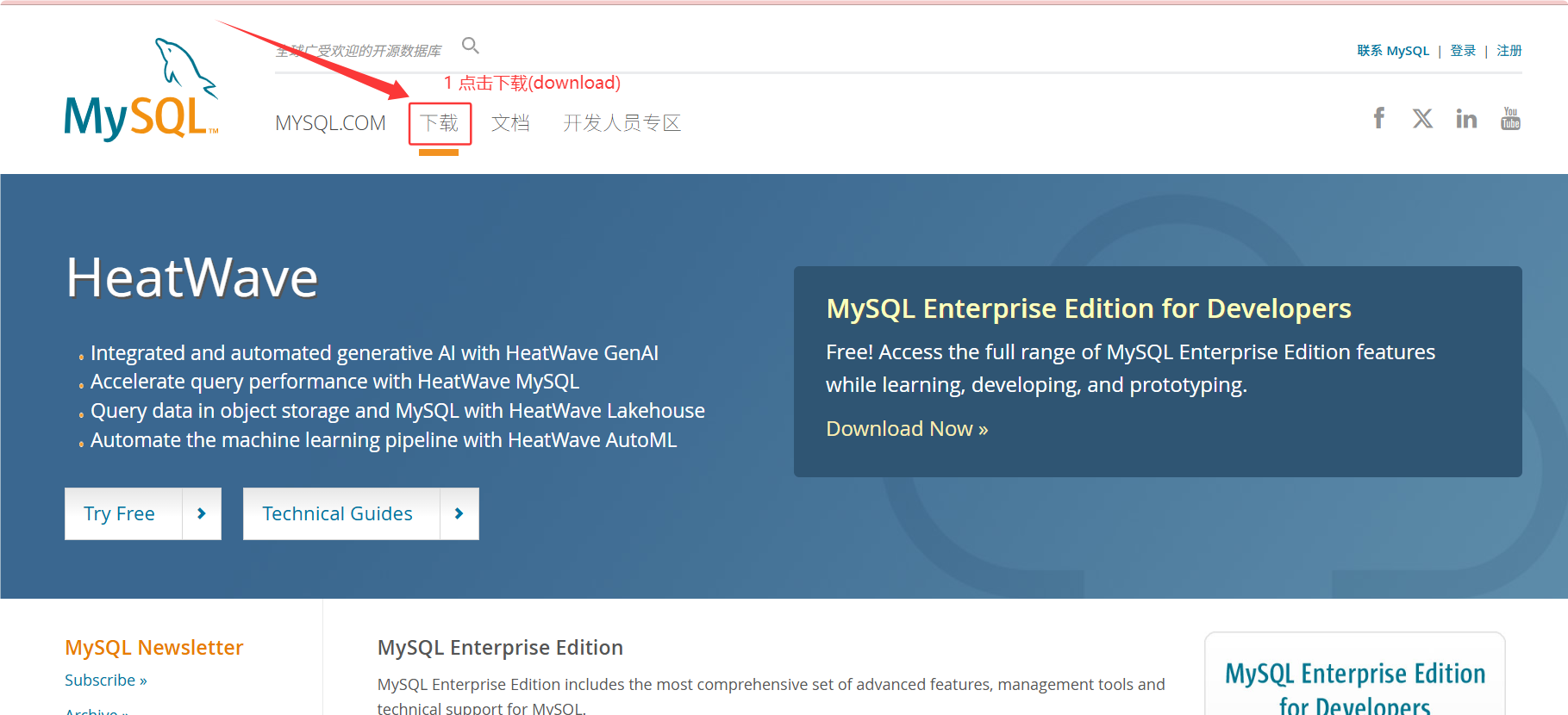
Task: Click MySQL Enterprise Edition for Developers heading
Action: pos(1089,308)
